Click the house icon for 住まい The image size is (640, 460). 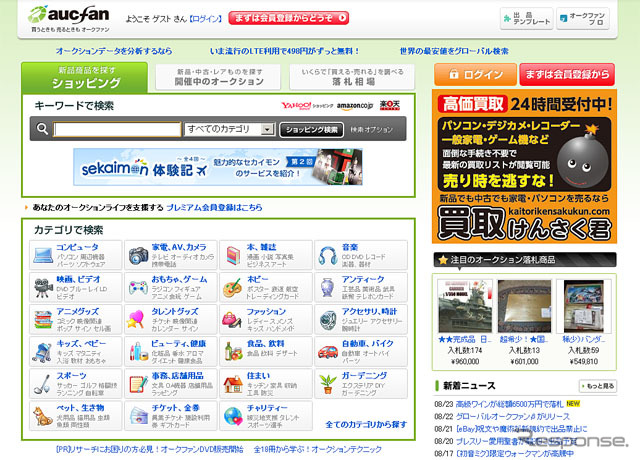[233, 384]
